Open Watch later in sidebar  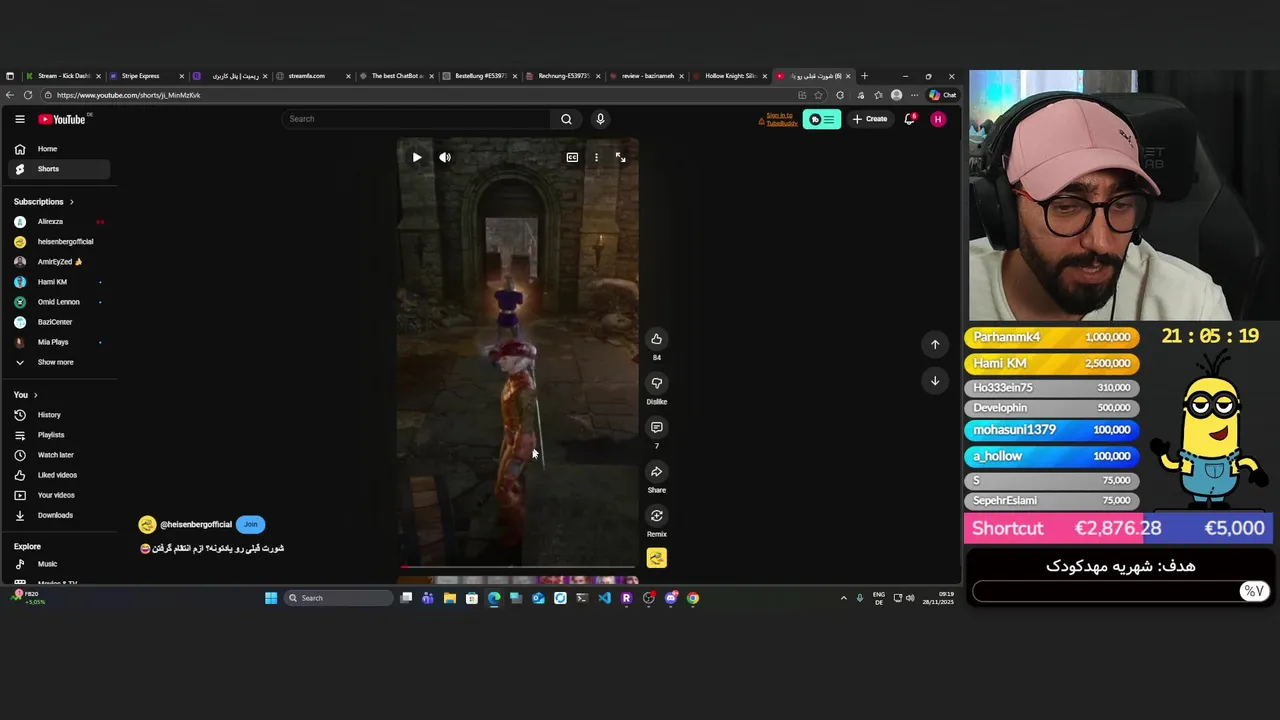coord(60,455)
